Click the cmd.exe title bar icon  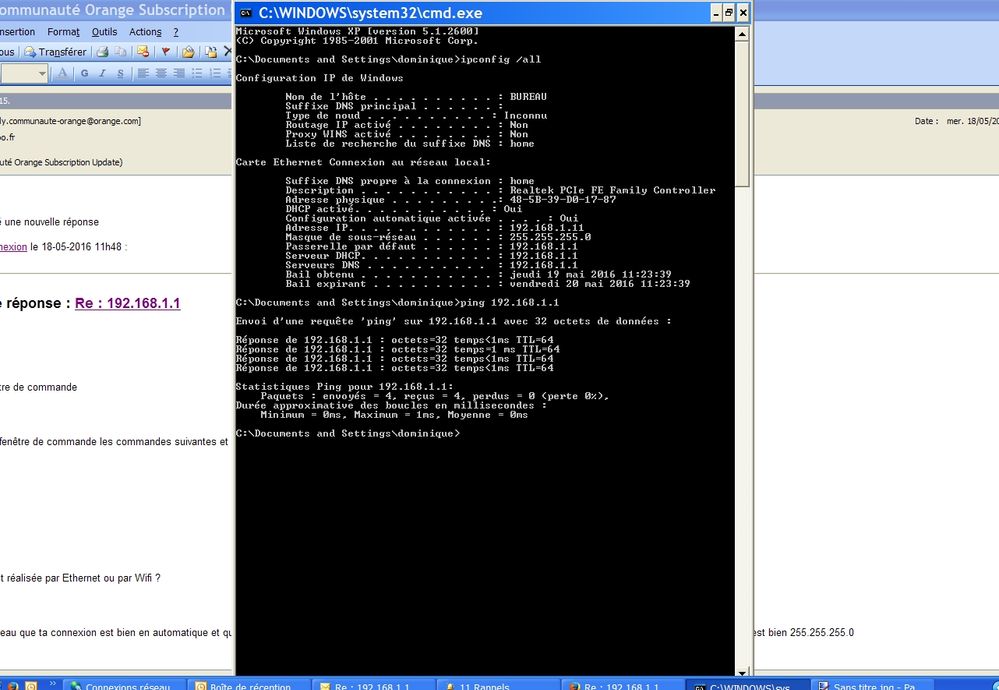245,13
